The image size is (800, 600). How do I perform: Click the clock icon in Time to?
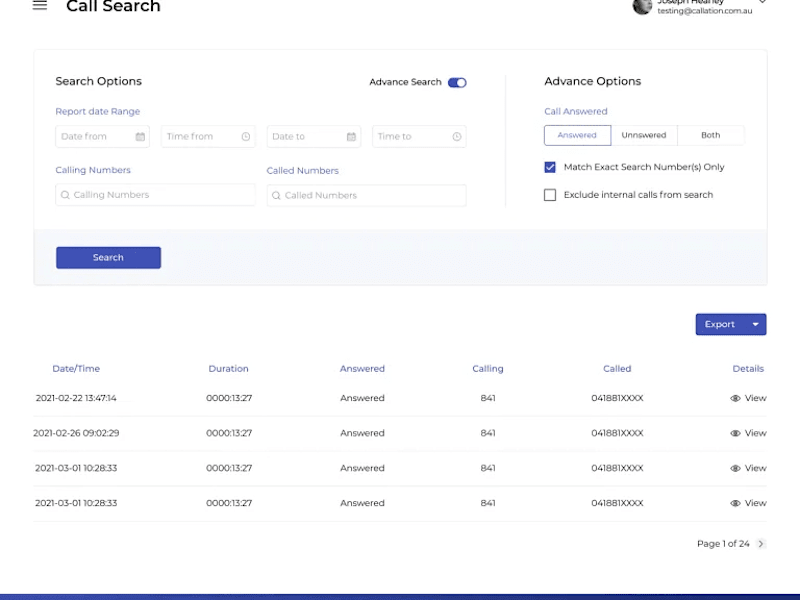pos(457,137)
